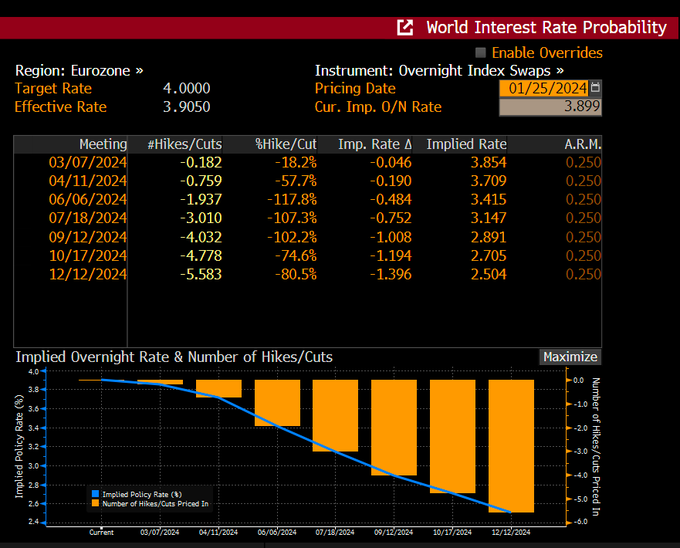
Task: Click the orange Number of Hikes/Cuts legend swatch
Action: [95, 503]
